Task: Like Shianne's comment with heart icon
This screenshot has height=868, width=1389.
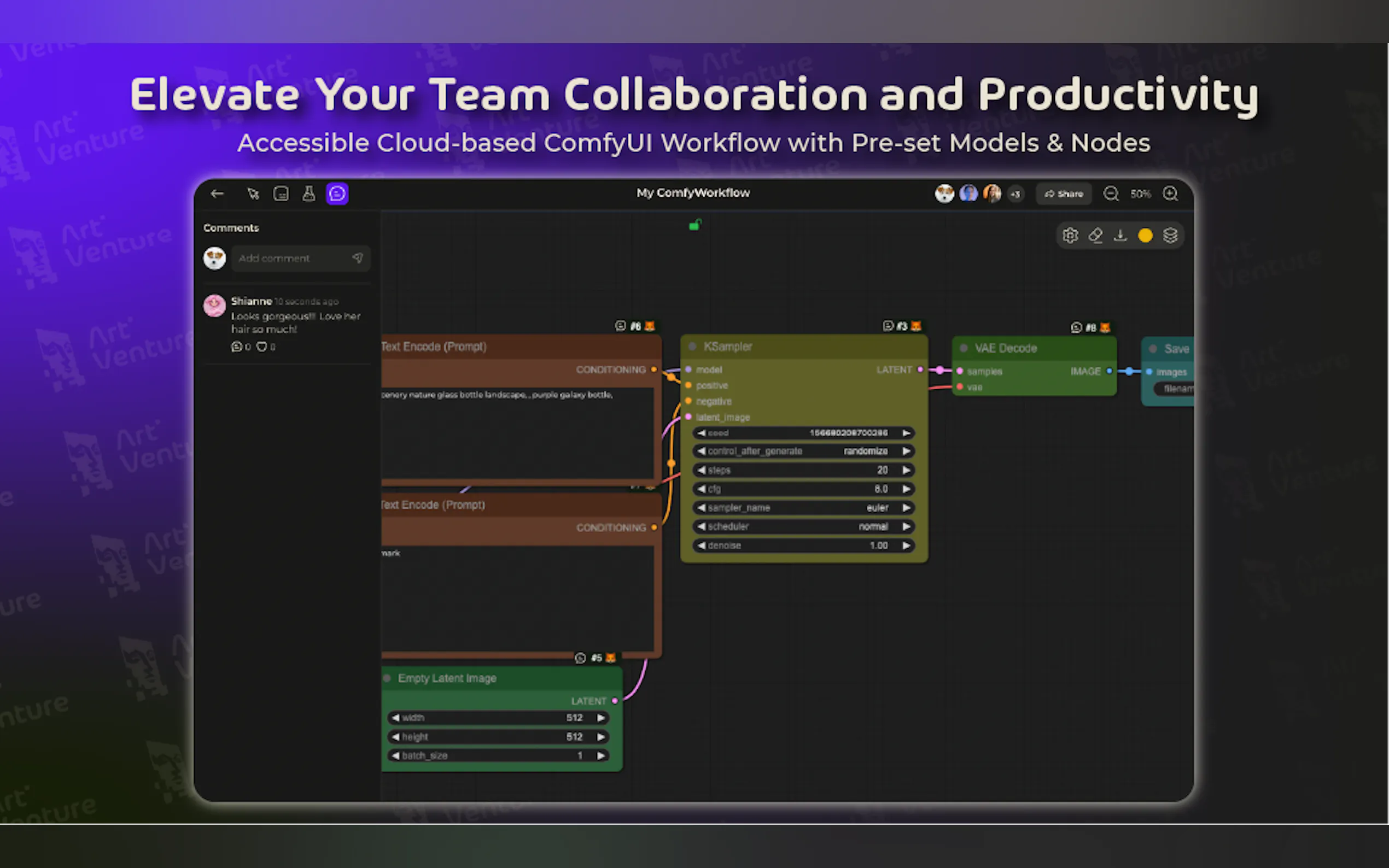Action: (x=261, y=347)
